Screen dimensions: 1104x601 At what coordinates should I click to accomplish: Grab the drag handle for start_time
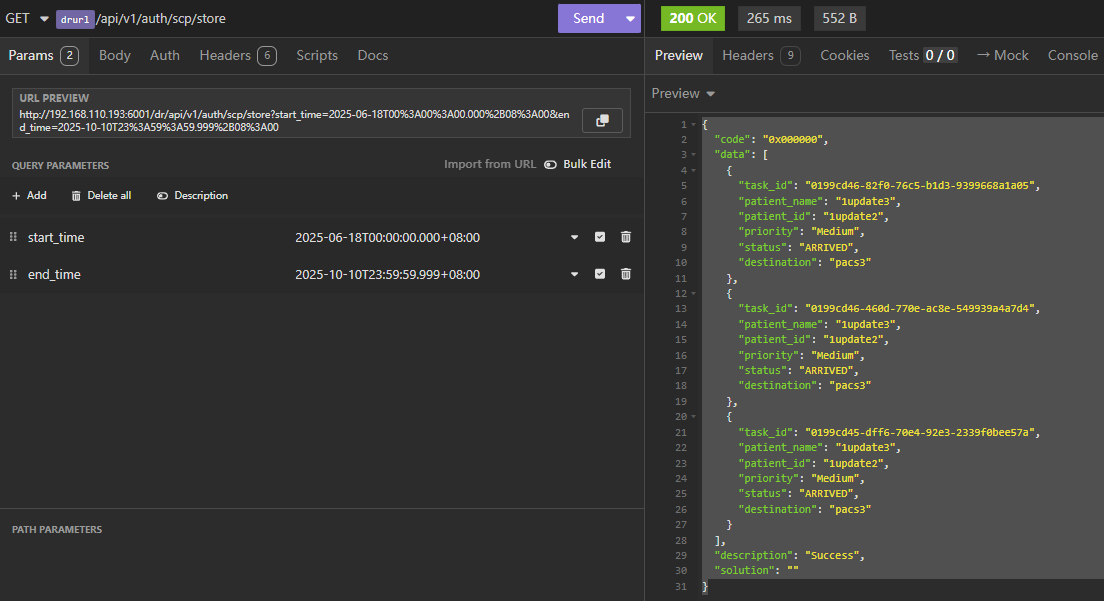pos(13,237)
